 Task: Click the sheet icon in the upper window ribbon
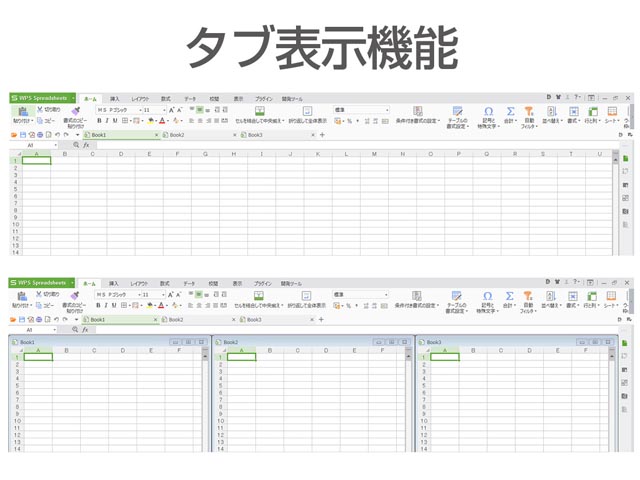pos(612,111)
